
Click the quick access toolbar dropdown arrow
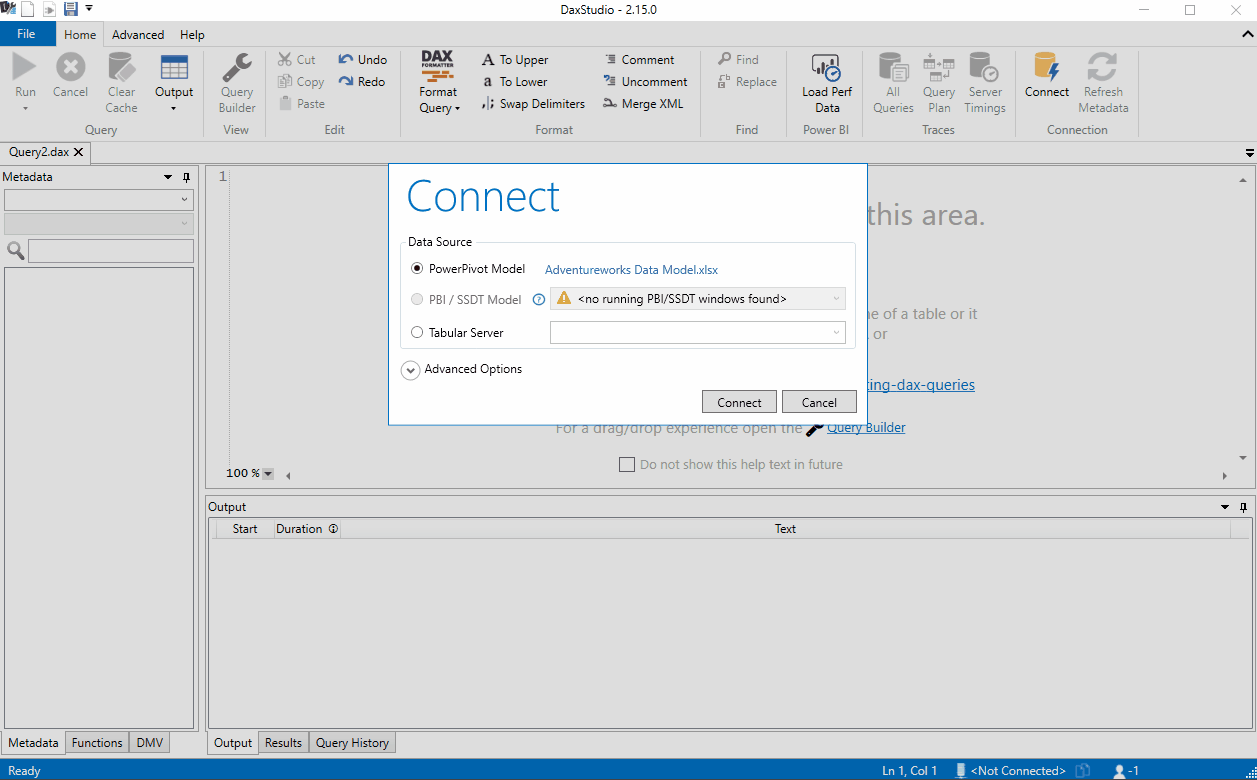[x=89, y=8]
